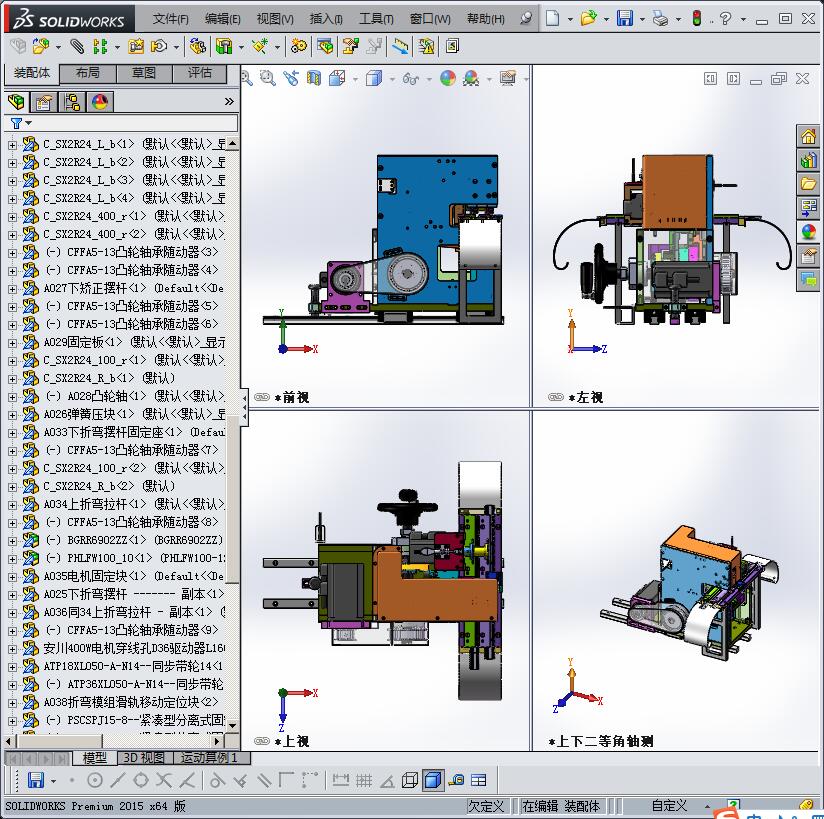Switch to the 布局 tab
The image size is (824, 819).
click(88, 74)
